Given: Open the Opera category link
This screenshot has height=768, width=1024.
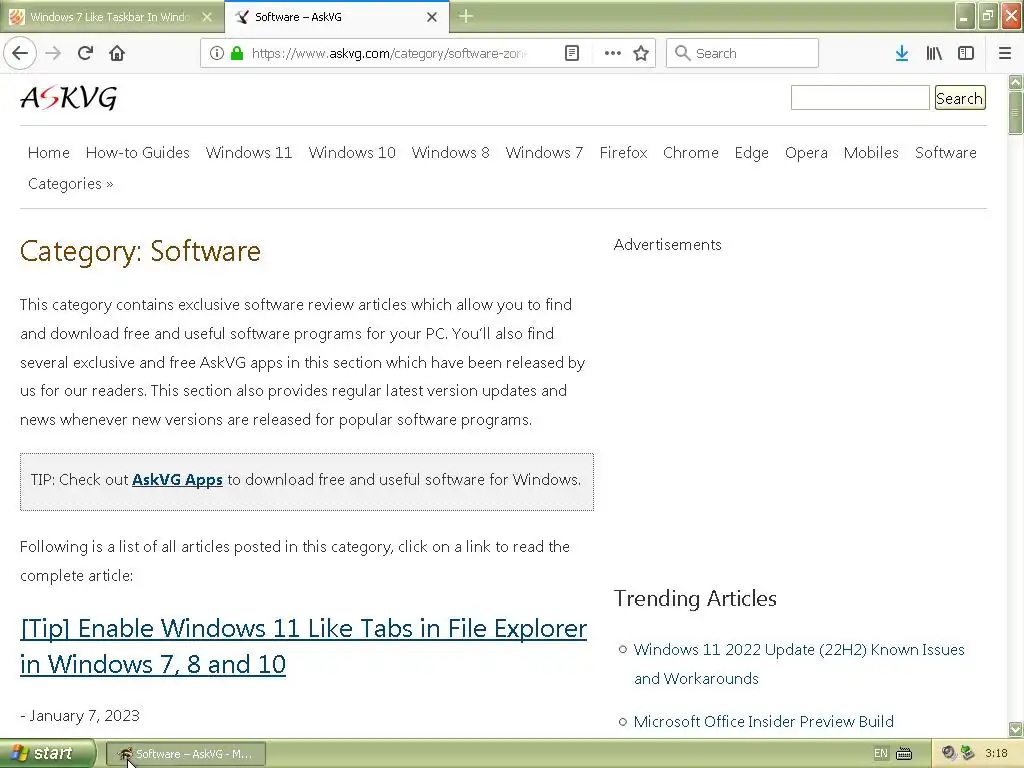Looking at the screenshot, I should (807, 153).
